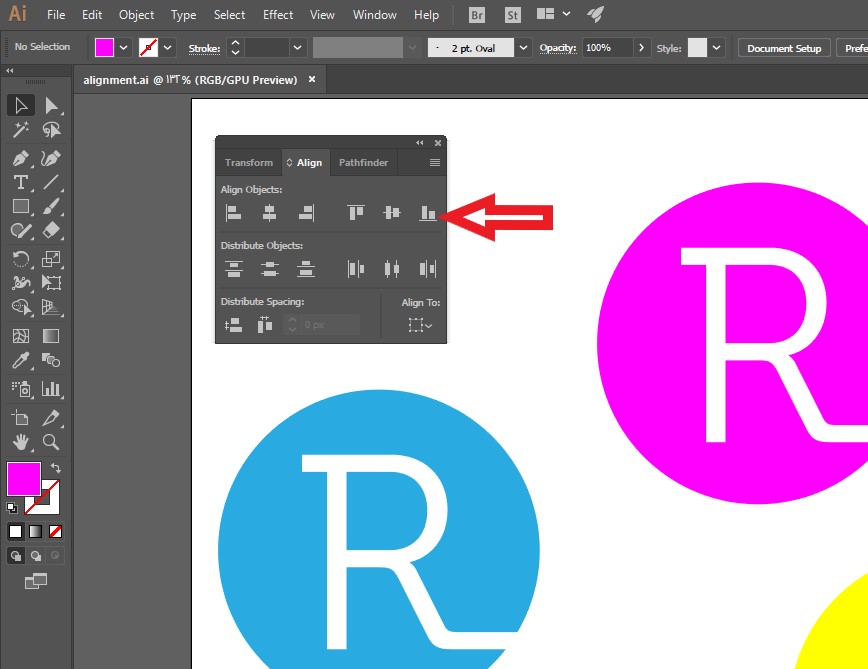Open the Style dropdown
Screen dimensions: 868x669
pyautogui.click(x=716, y=48)
